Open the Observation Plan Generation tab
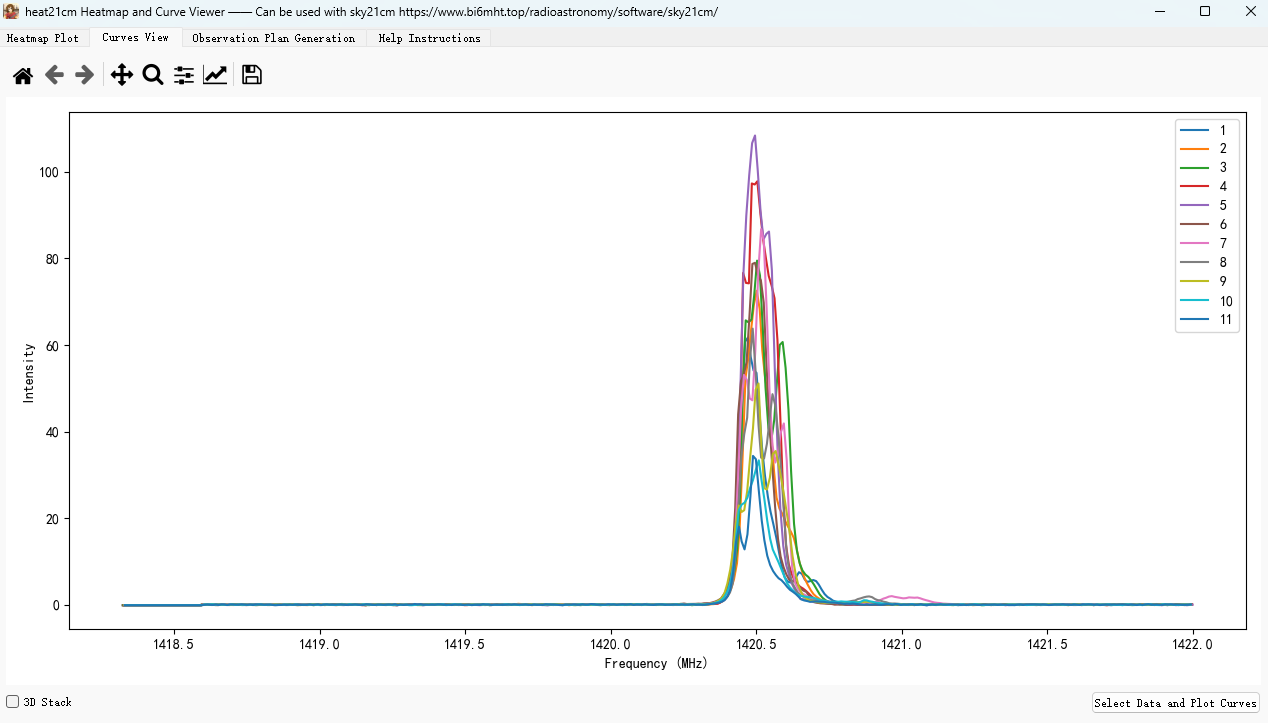 [273, 38]
